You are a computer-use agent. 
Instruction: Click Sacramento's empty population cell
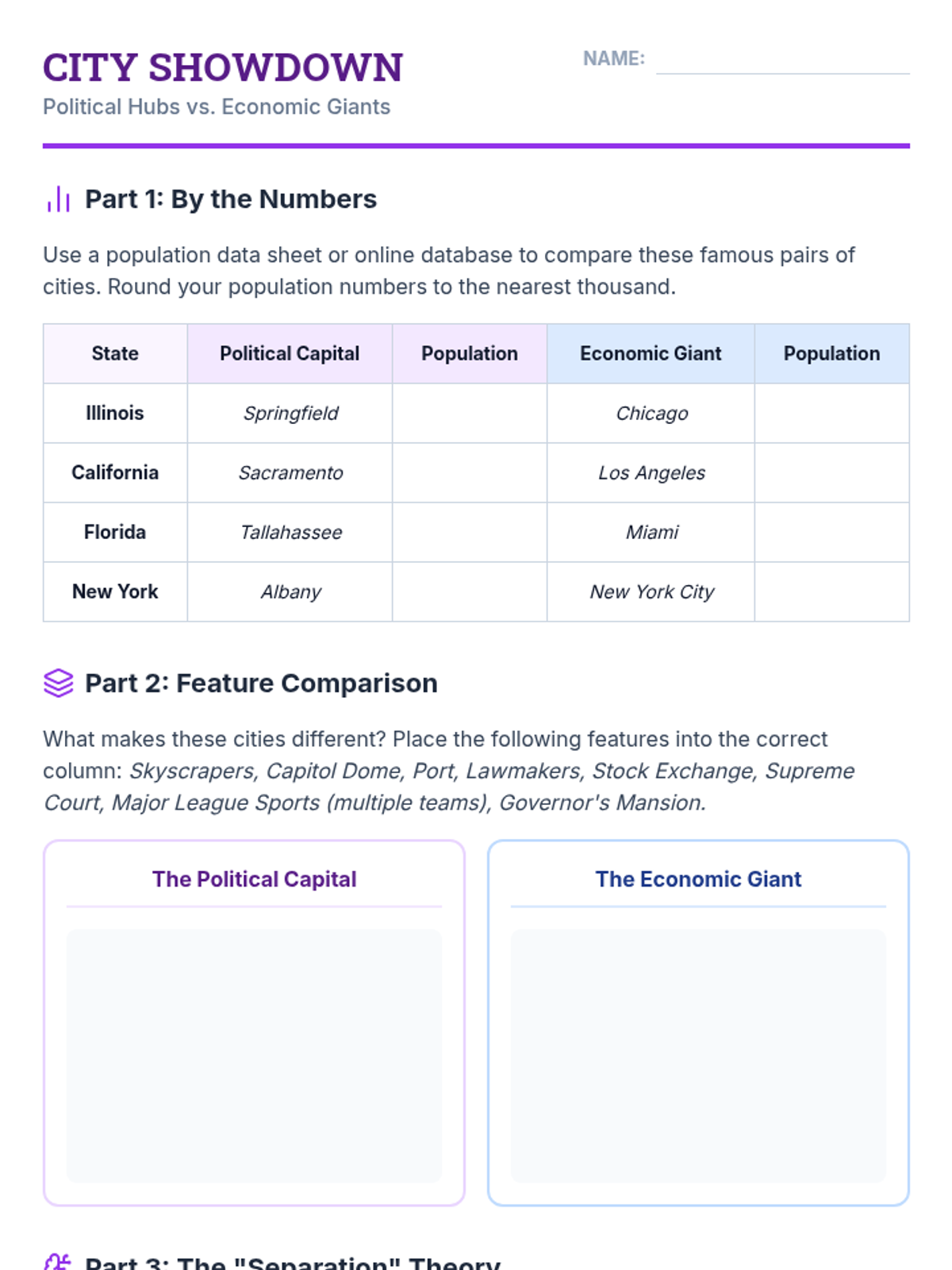[x=470, y=473]
